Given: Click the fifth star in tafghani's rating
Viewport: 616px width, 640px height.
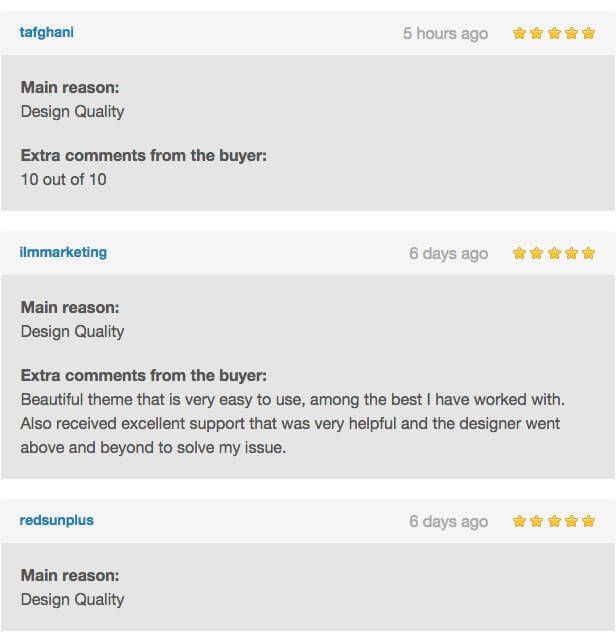Looking at the screenshot, I should coord(588,33).
